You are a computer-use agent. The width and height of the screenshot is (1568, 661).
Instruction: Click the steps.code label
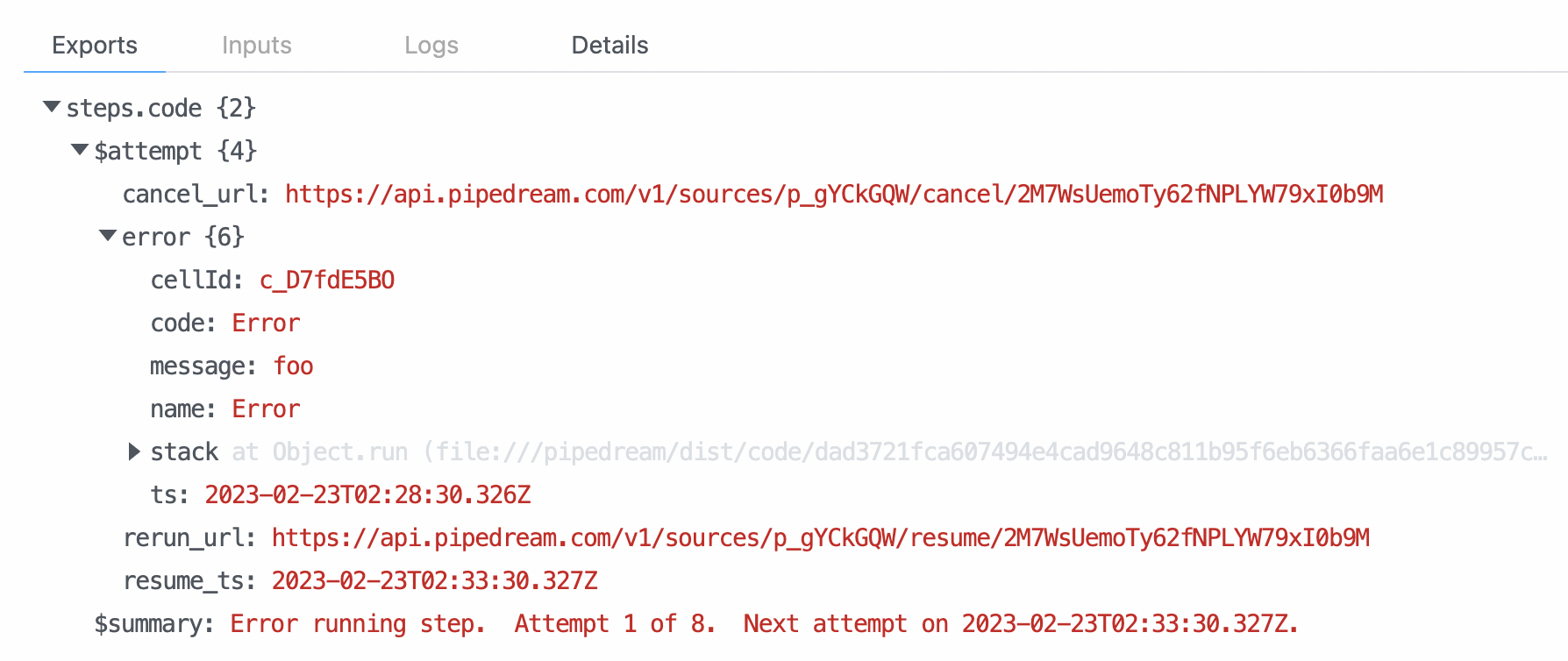click(134, 108)
